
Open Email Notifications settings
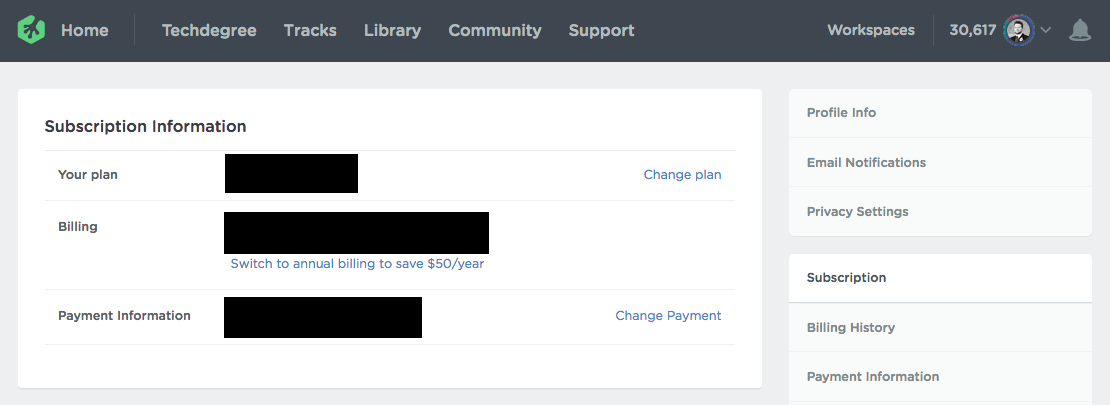[x=940, y=162]
